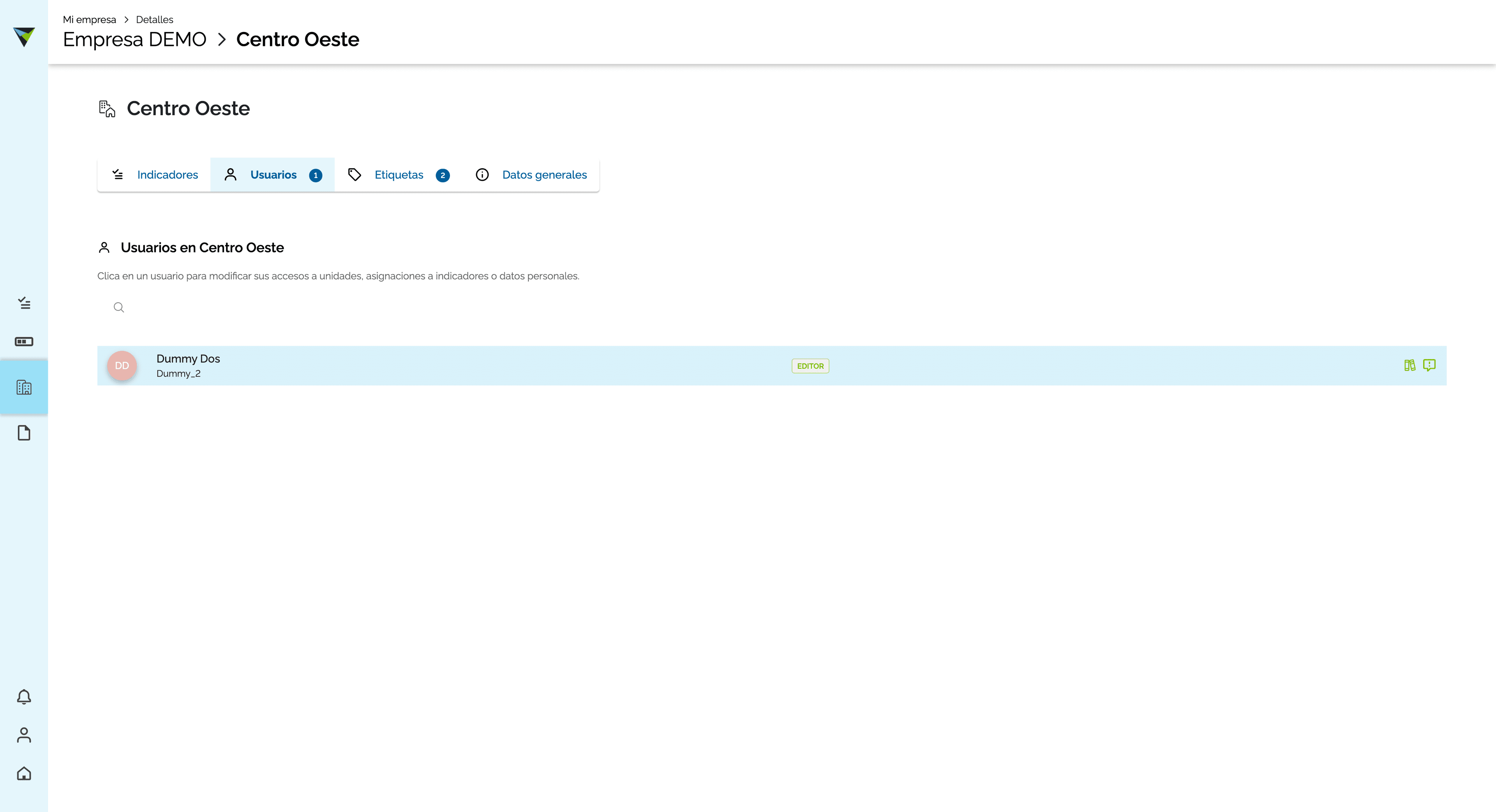This screenshot has width=1496, height=812.
Task: Click the Usuarios en Centro Oeste heading
Action: [x=202, y=248]
